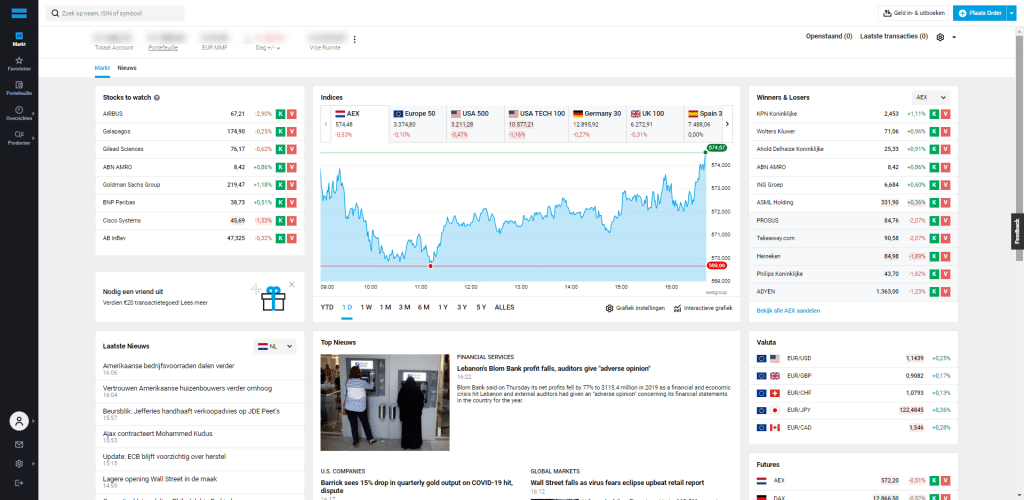The height and width of the screenshot is (500, 1024).
Task: Open Portefeuille in left sidebar
Action: click(19, 88)
